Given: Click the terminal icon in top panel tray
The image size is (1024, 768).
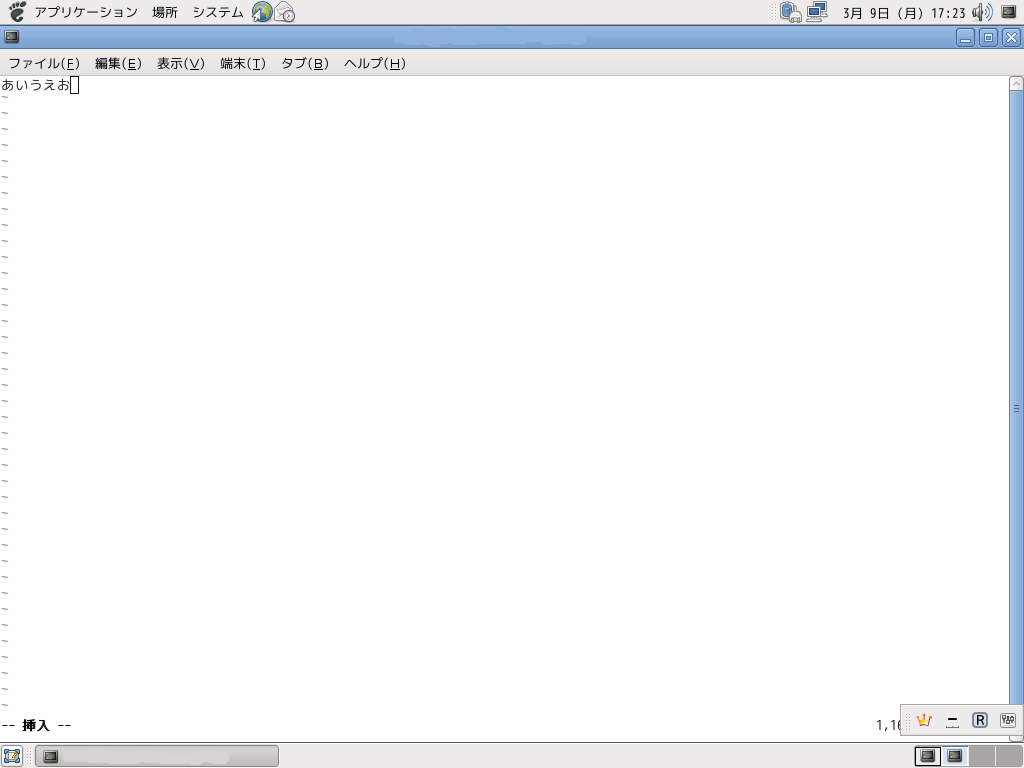Looking at the screenshot, I should 1009,12.
